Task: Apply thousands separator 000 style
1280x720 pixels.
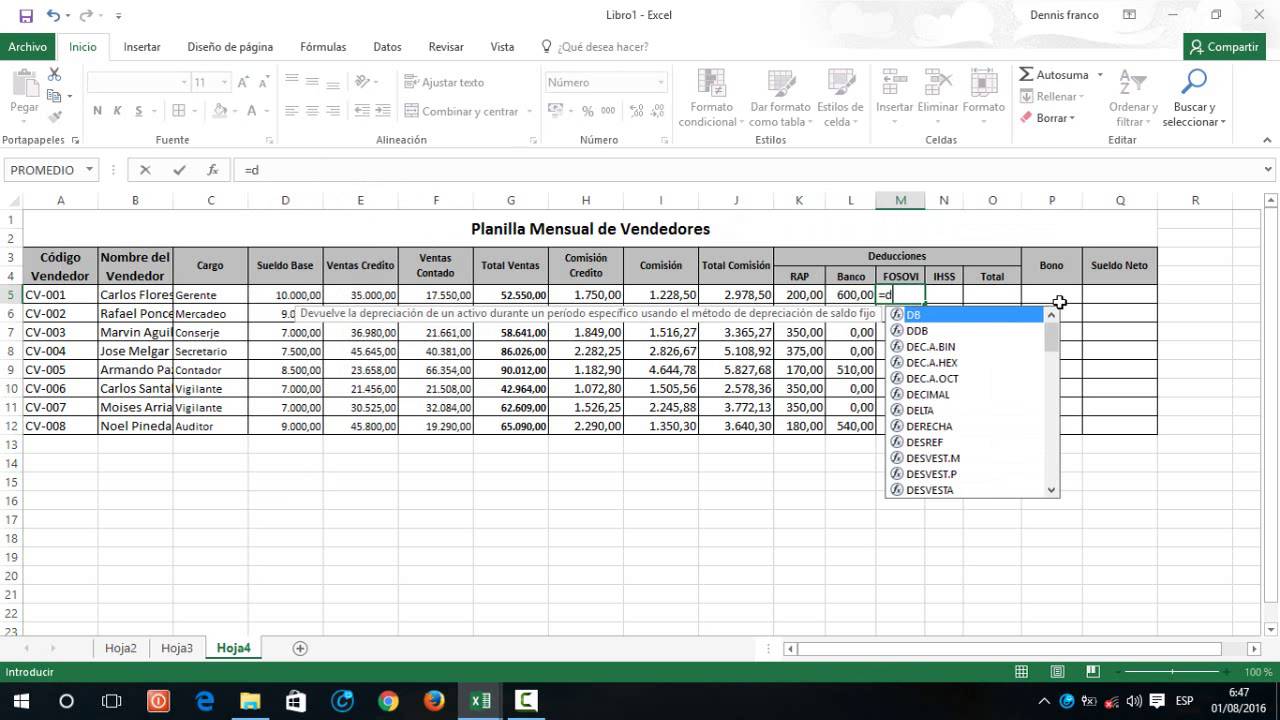Action: click(x=608, y=111)
